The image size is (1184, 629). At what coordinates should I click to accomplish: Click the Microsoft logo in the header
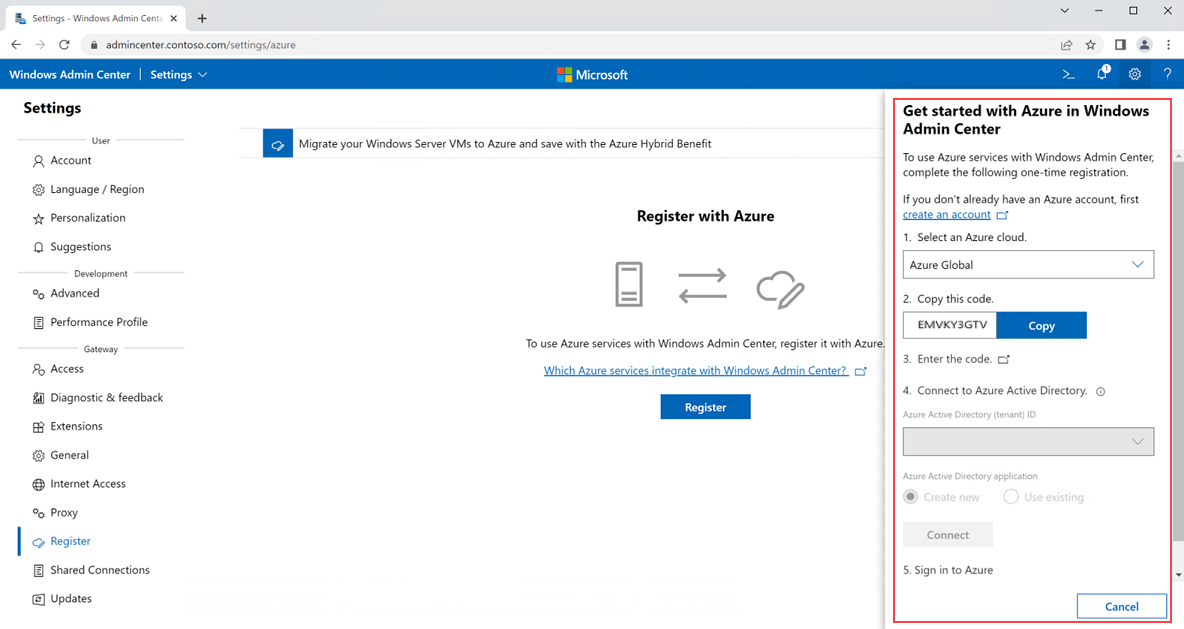coord(592,75)
